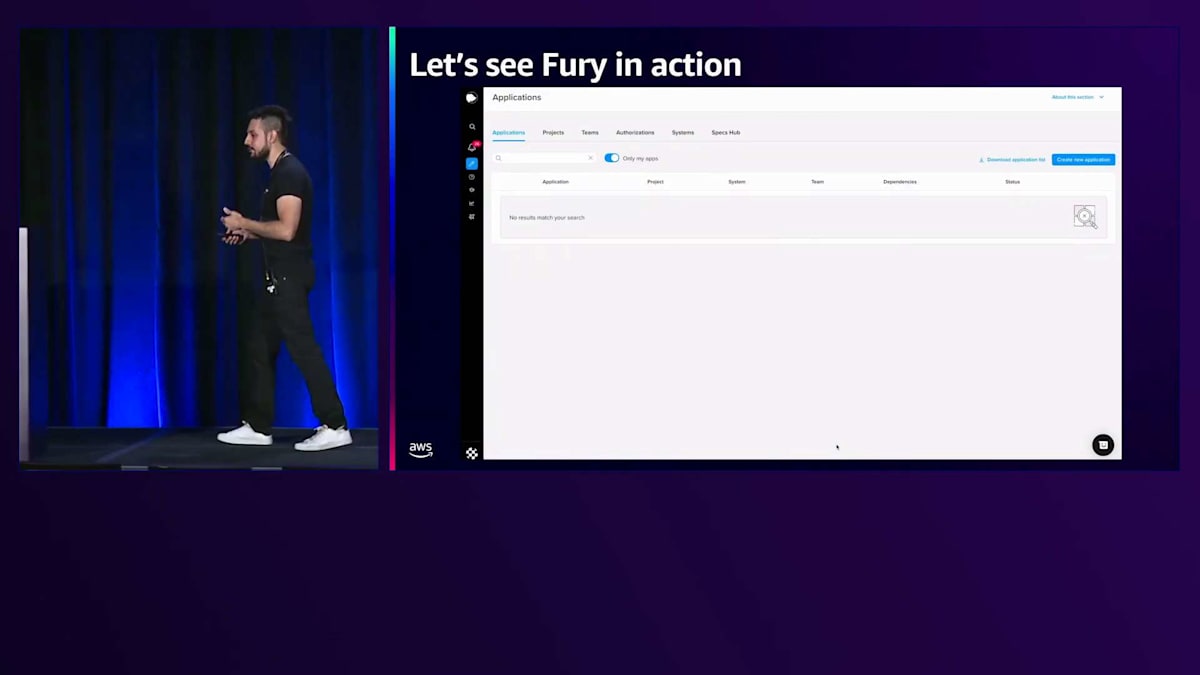This screenshot has height=675, width=1200.
Task: Select the highlighted blue sidebar tool icon
Action: (x=472, y=163)
